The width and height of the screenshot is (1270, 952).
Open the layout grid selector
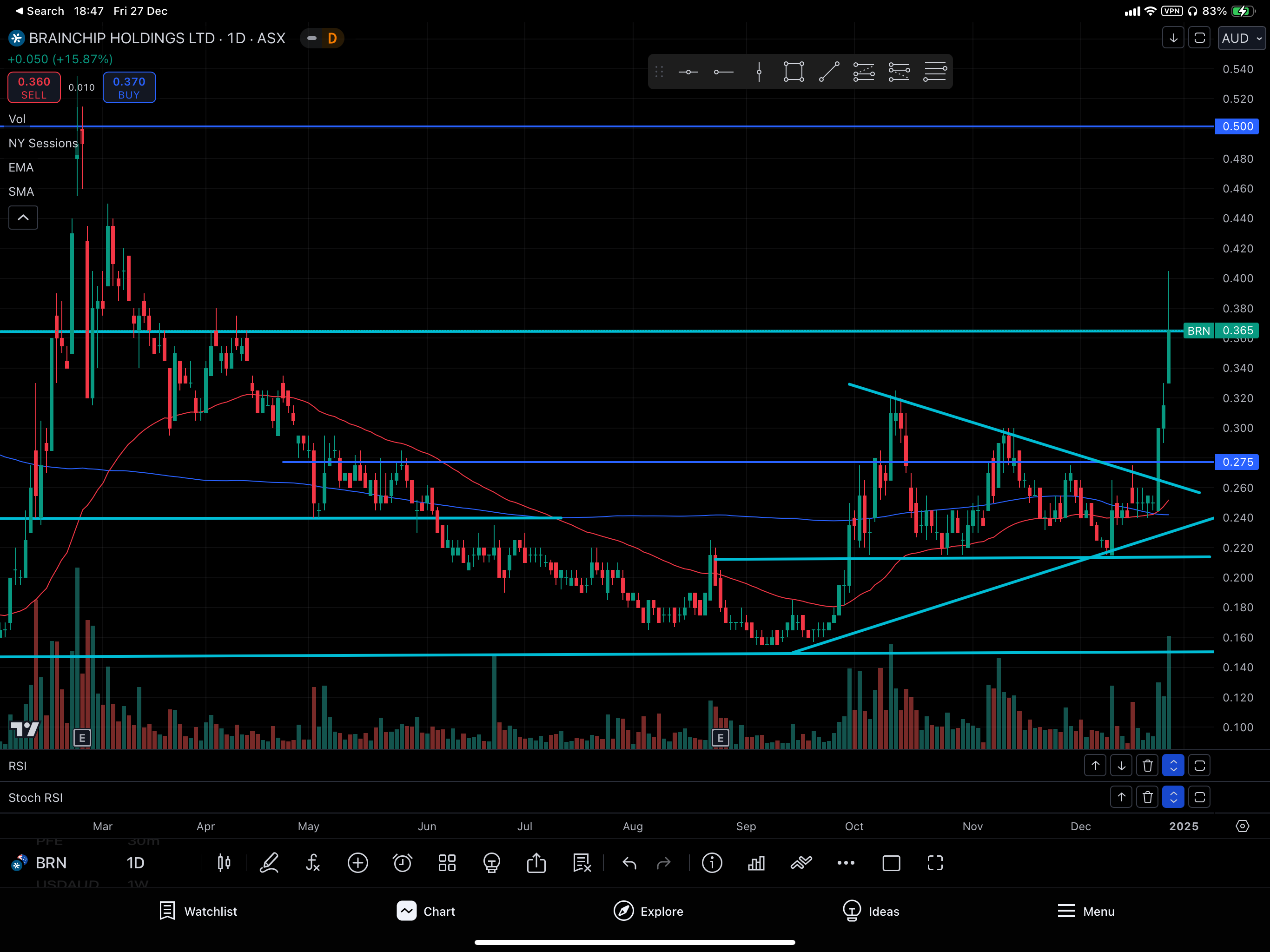click(x=447, y=862)
